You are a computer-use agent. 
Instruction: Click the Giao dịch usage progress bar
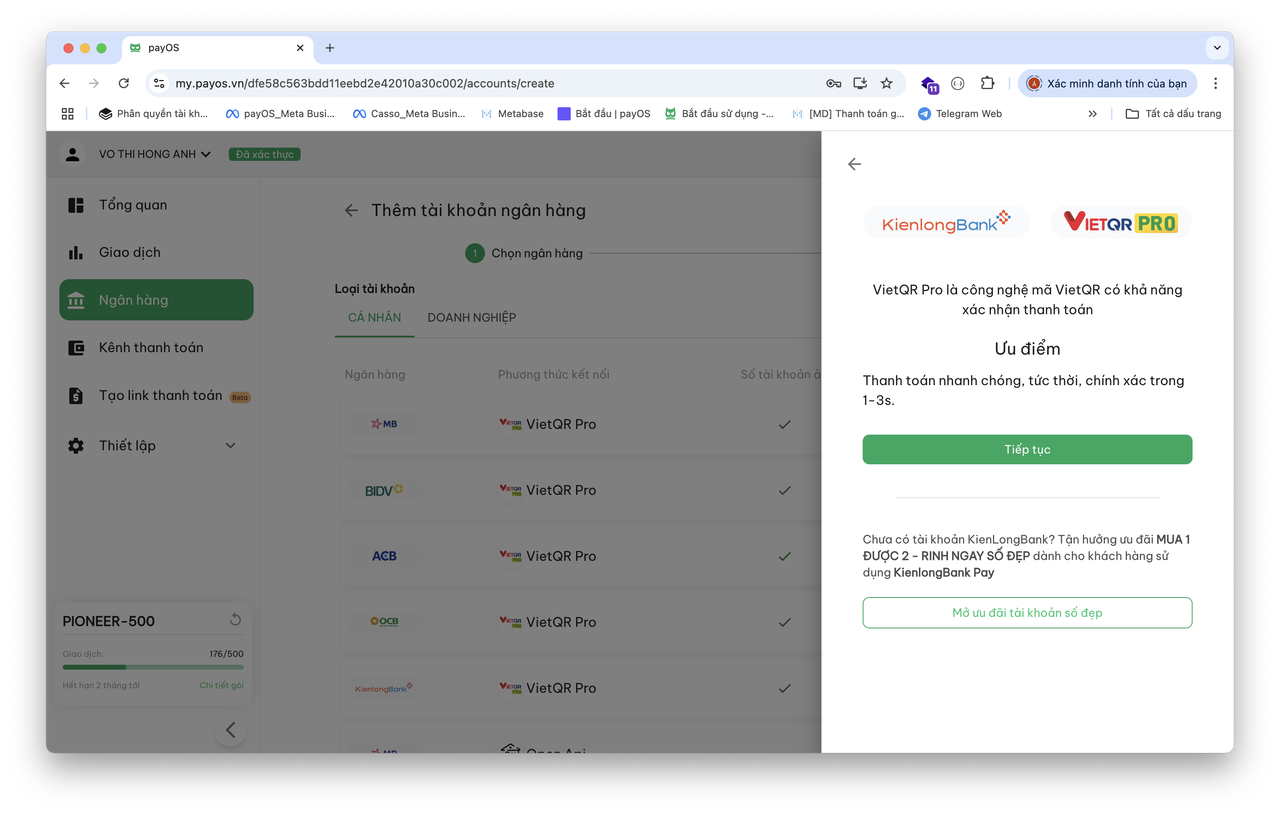(153, 667)
